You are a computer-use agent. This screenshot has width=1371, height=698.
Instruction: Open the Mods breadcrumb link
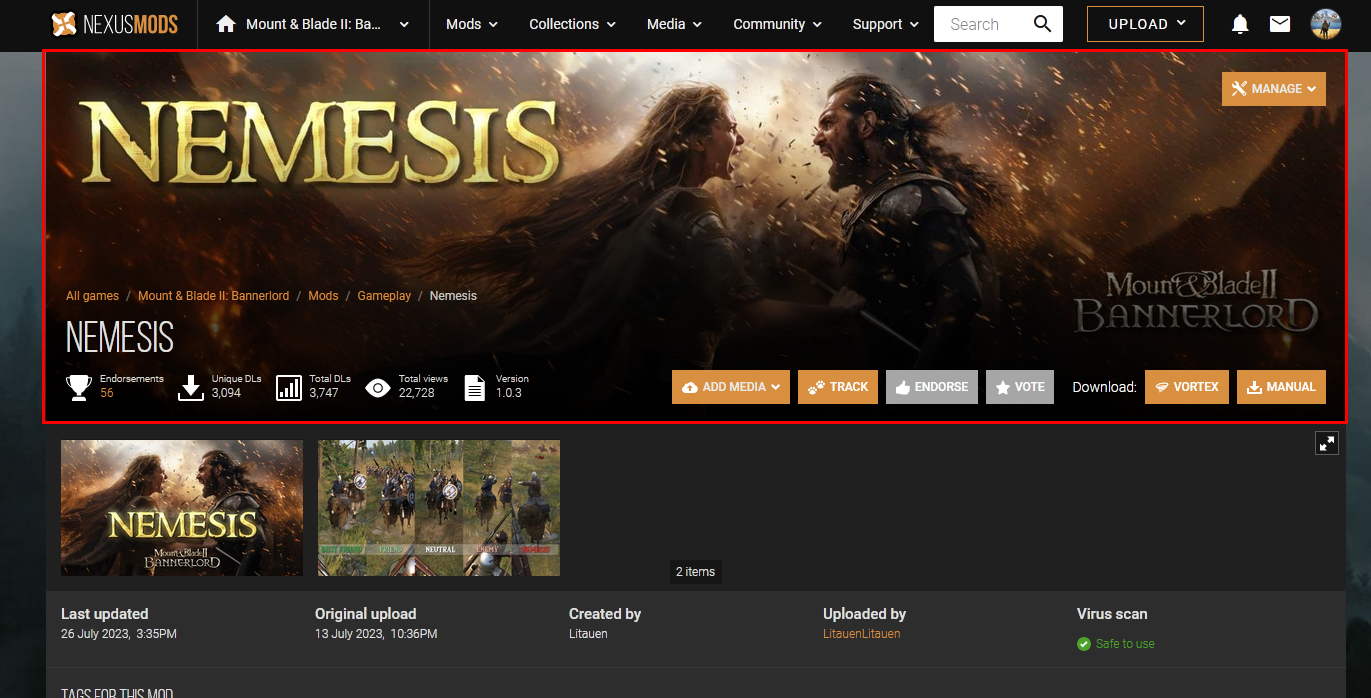click(x=323, y=296)
